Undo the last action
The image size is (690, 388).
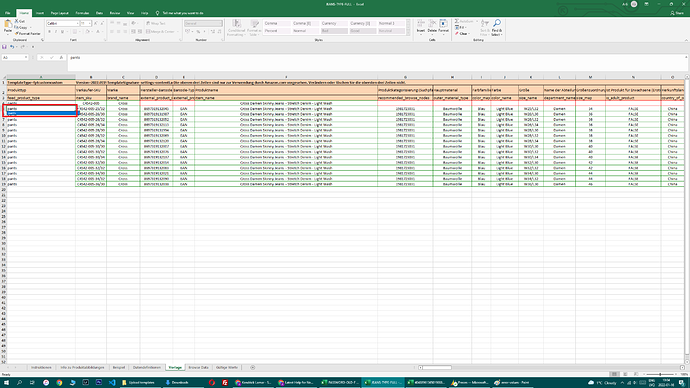12,47
